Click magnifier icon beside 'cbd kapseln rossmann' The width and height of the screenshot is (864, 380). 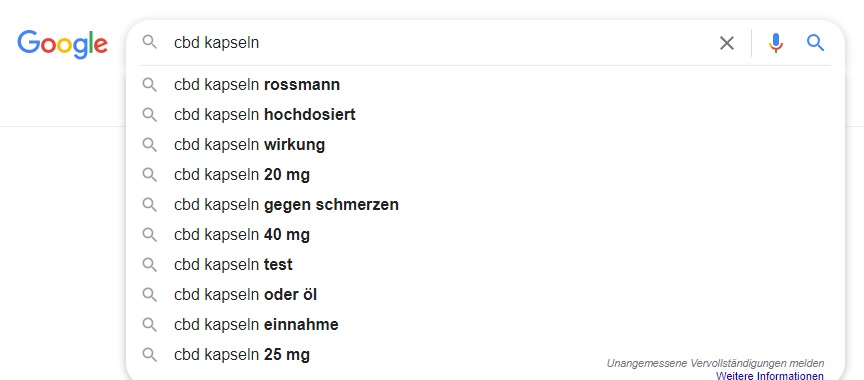click(x=149, y=84)
